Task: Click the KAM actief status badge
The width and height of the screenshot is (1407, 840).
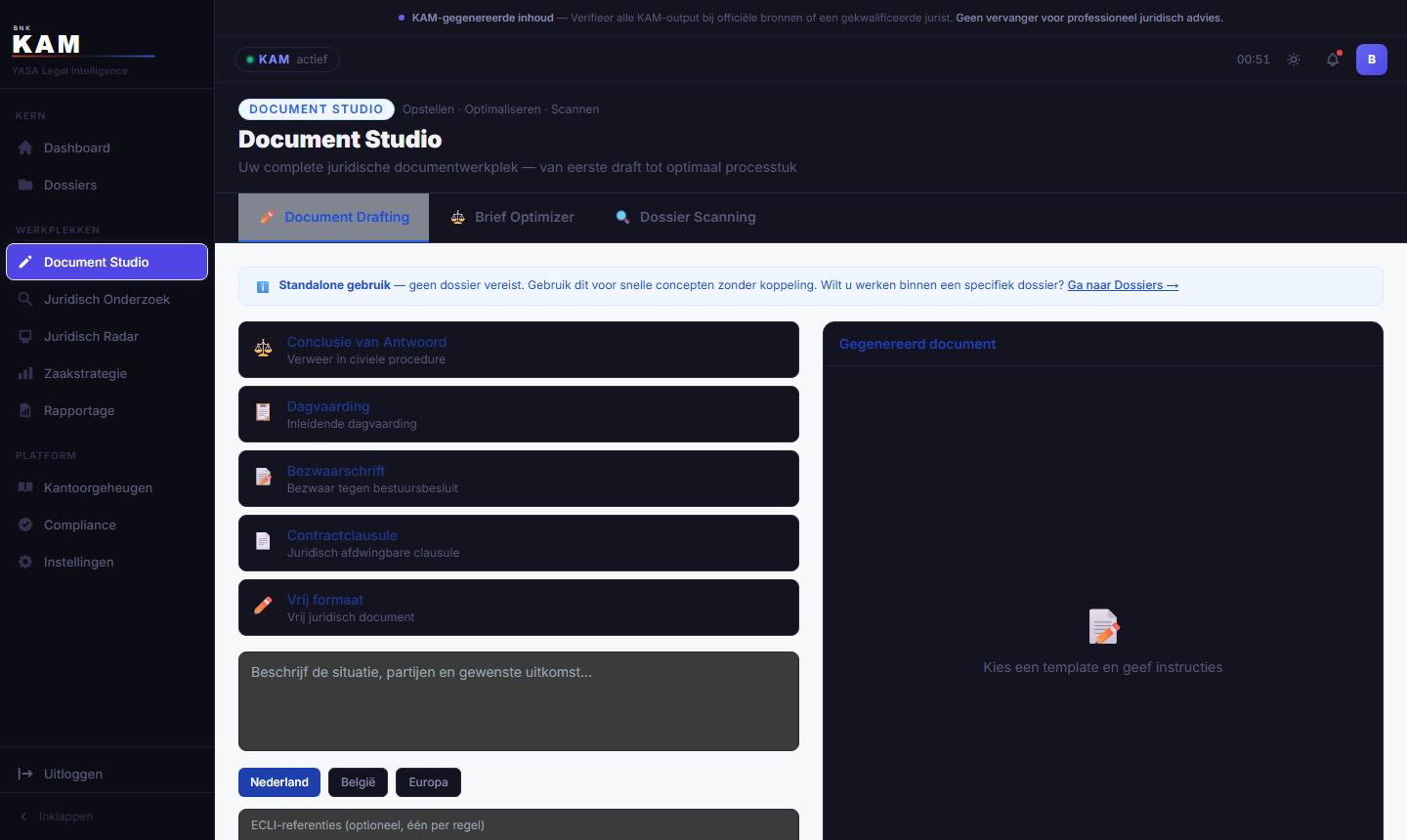Action: [287, 60]
